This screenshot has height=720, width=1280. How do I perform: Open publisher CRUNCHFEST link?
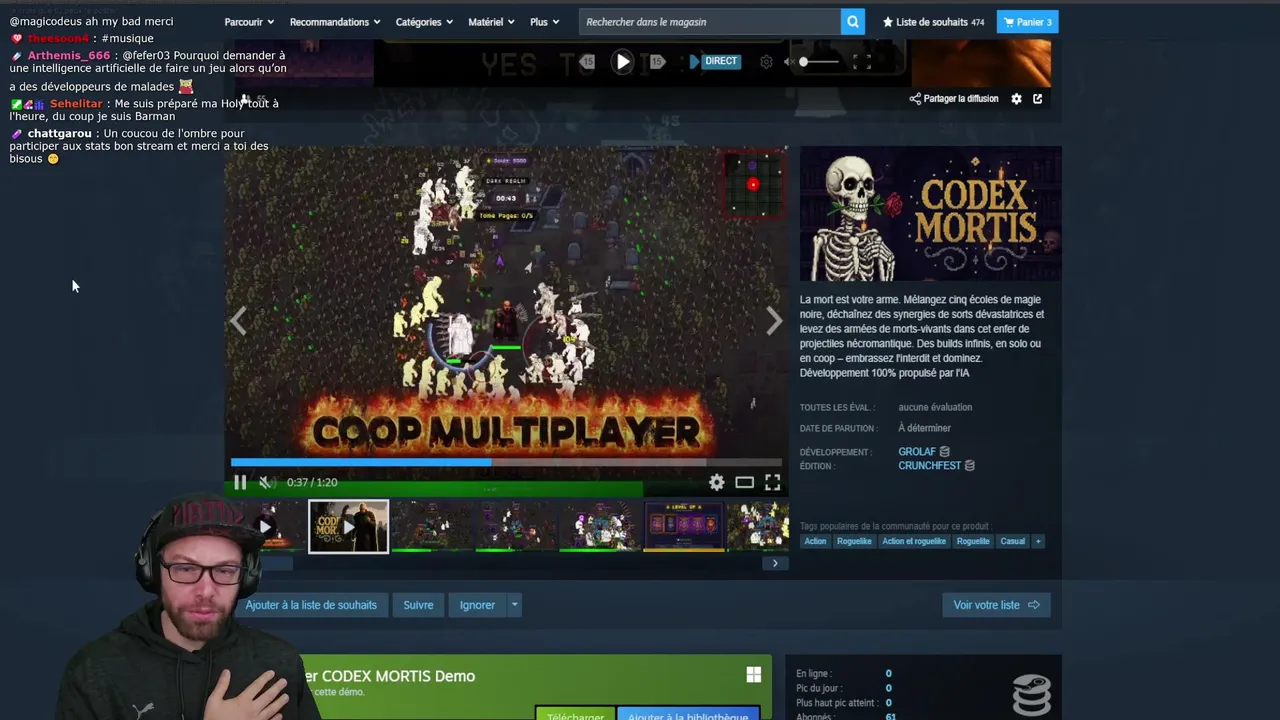click(929, 466)
